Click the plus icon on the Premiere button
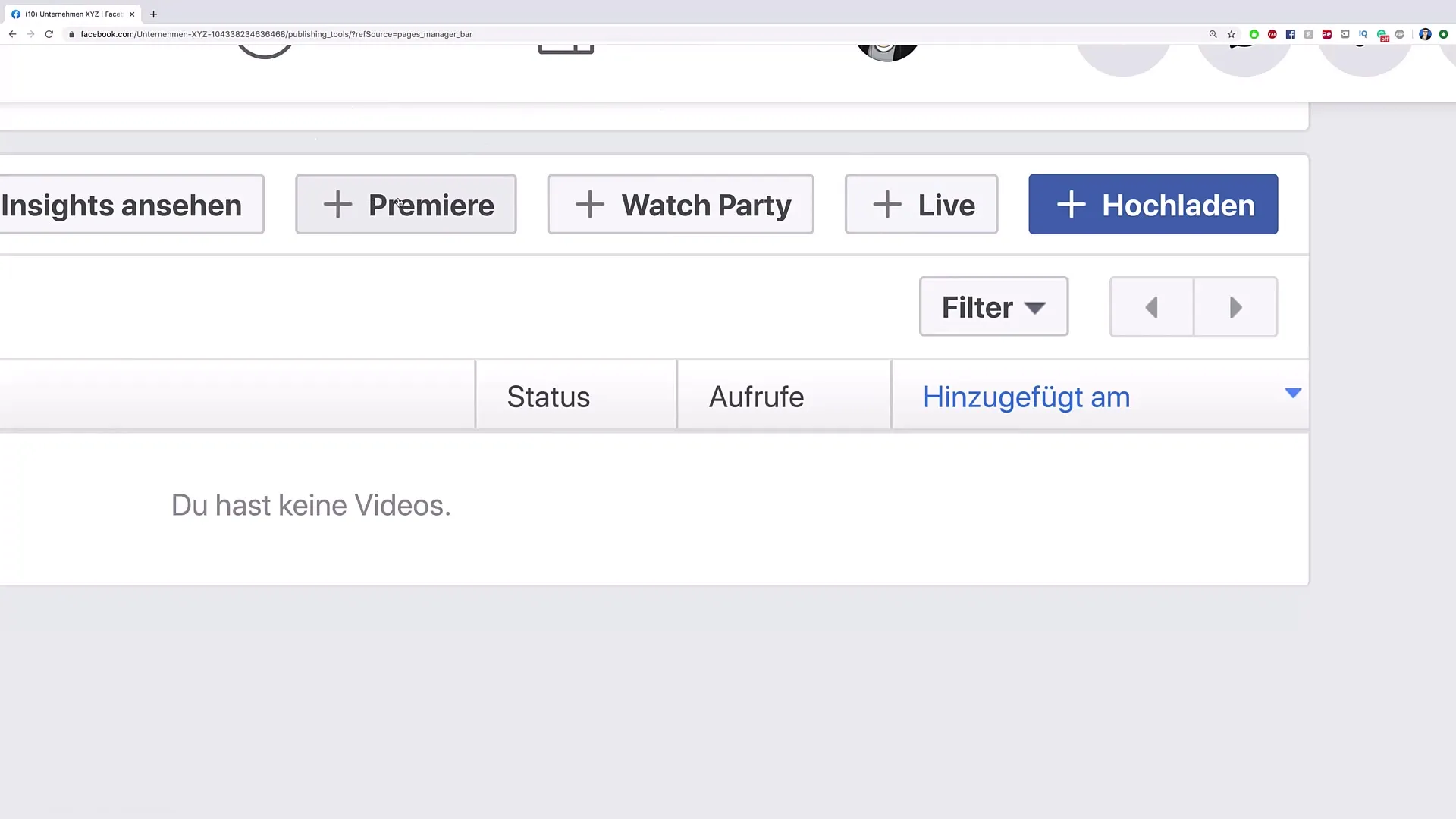This screenshot has width=1456, height=819. tap(337, 205)
